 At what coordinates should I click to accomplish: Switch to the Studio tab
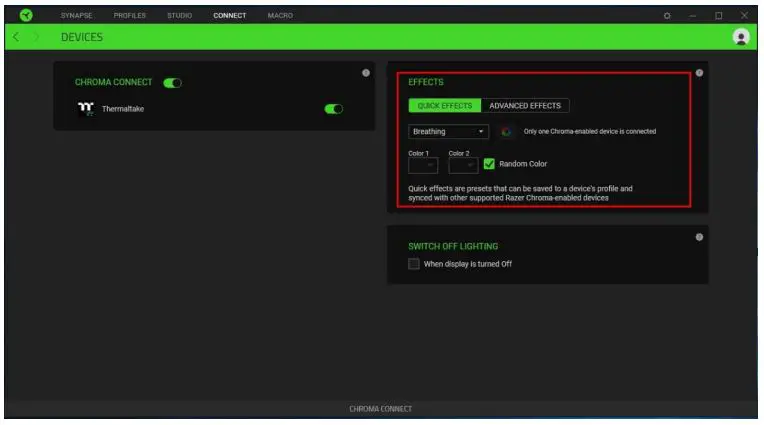click(x=179, y=16)
